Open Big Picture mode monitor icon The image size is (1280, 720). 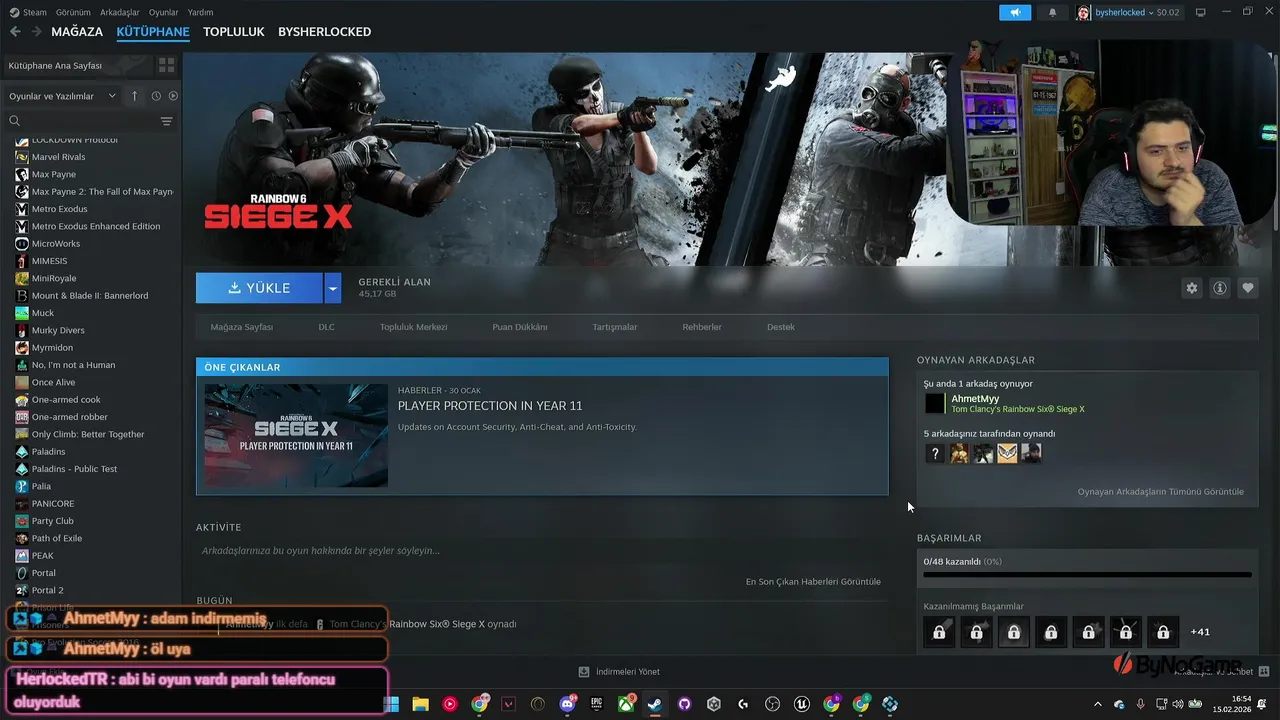tap(1201, 12)
